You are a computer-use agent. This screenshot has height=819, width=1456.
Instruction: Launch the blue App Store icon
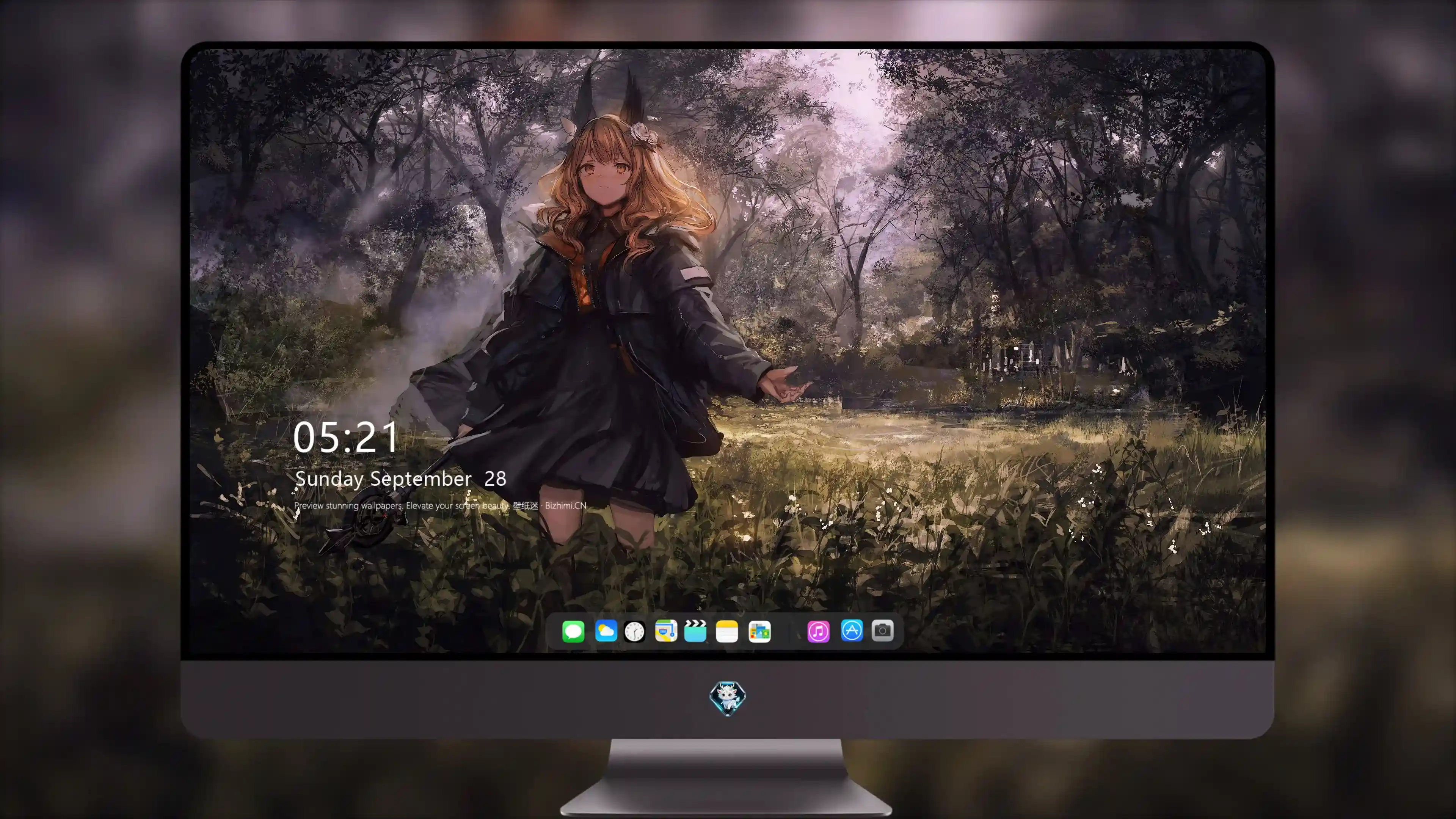point(852,631)
